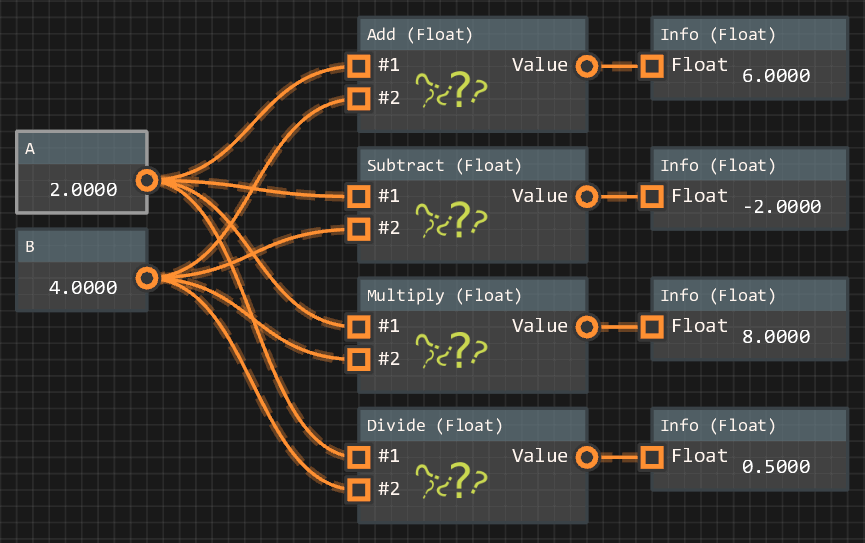Click Float input port of Info node showing -2.0000
This screenshot has width=865, height=543.
[x=652, y=196]
